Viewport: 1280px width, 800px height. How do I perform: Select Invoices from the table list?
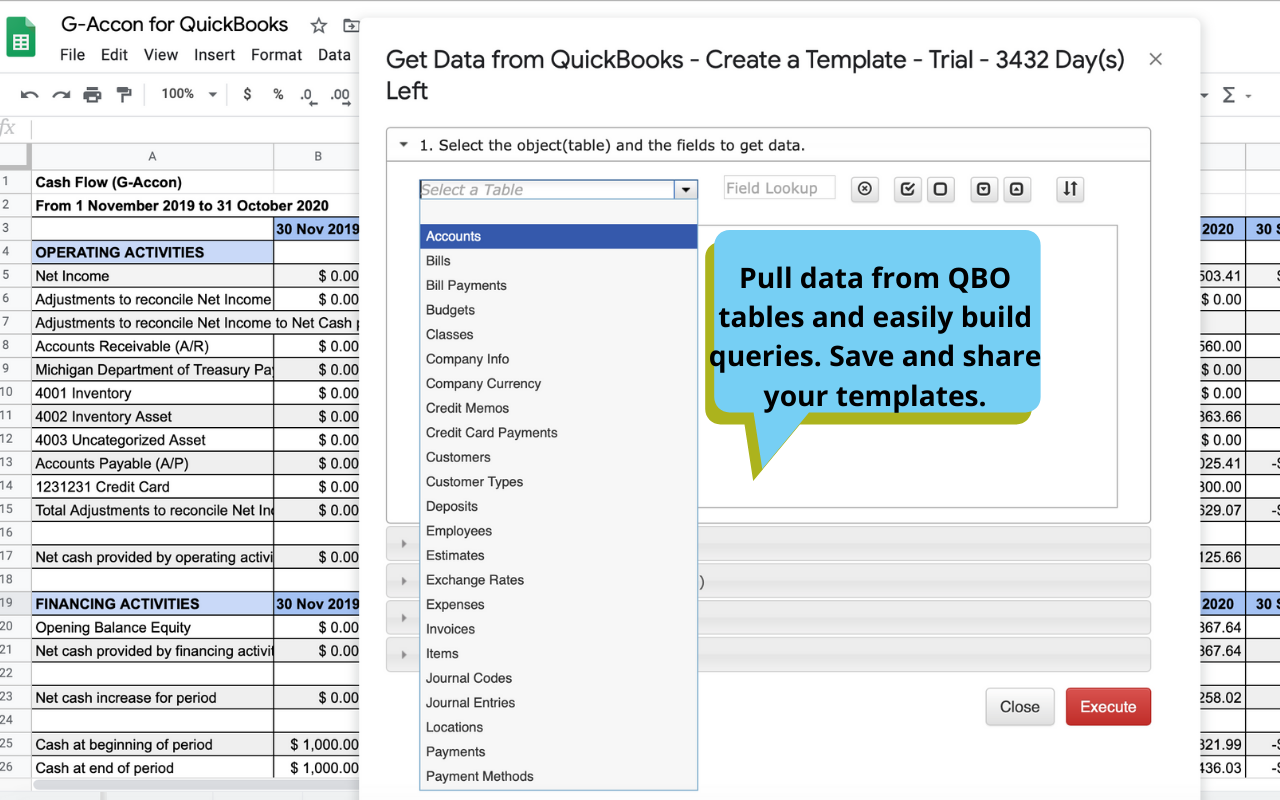[x=450, y=629]
